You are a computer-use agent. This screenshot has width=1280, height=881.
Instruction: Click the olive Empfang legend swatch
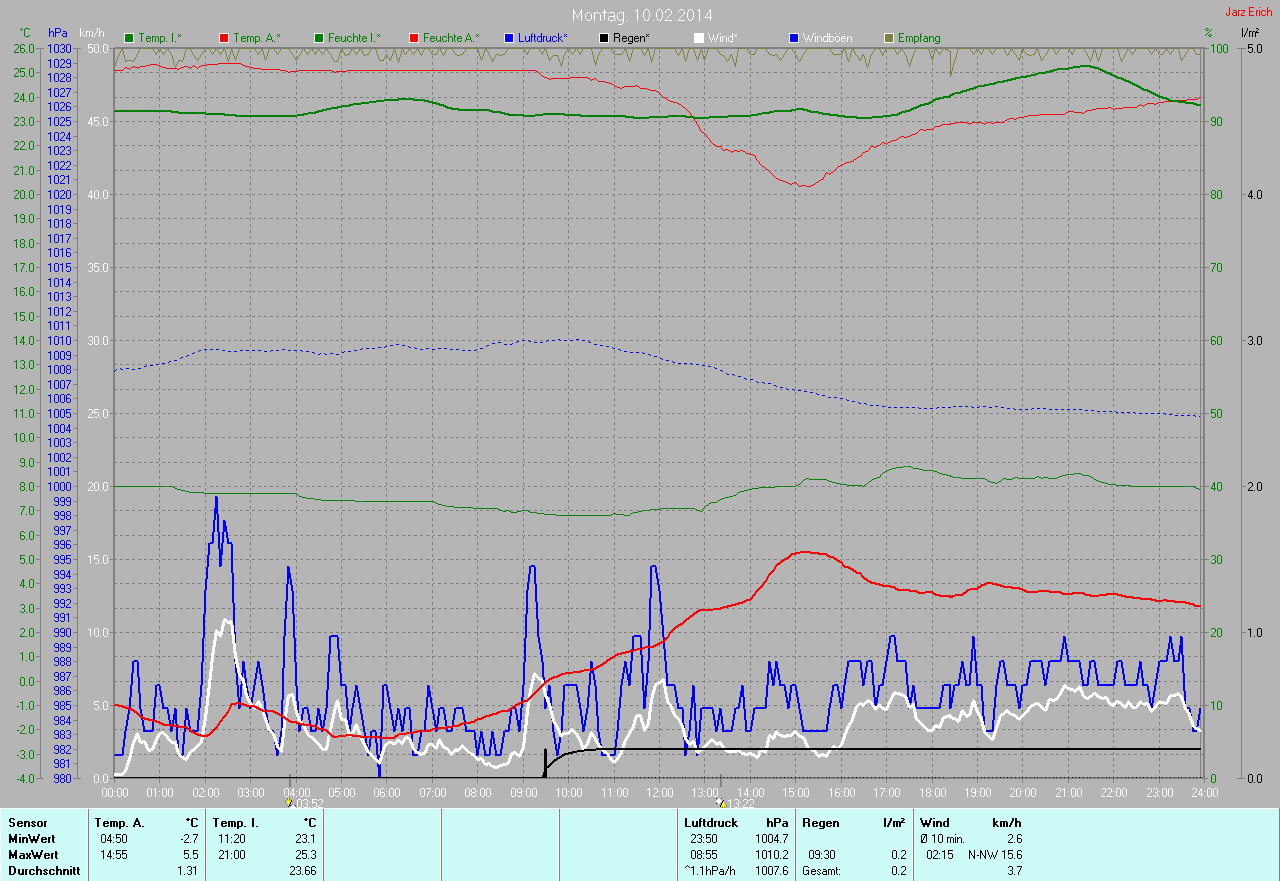(889, 38)
